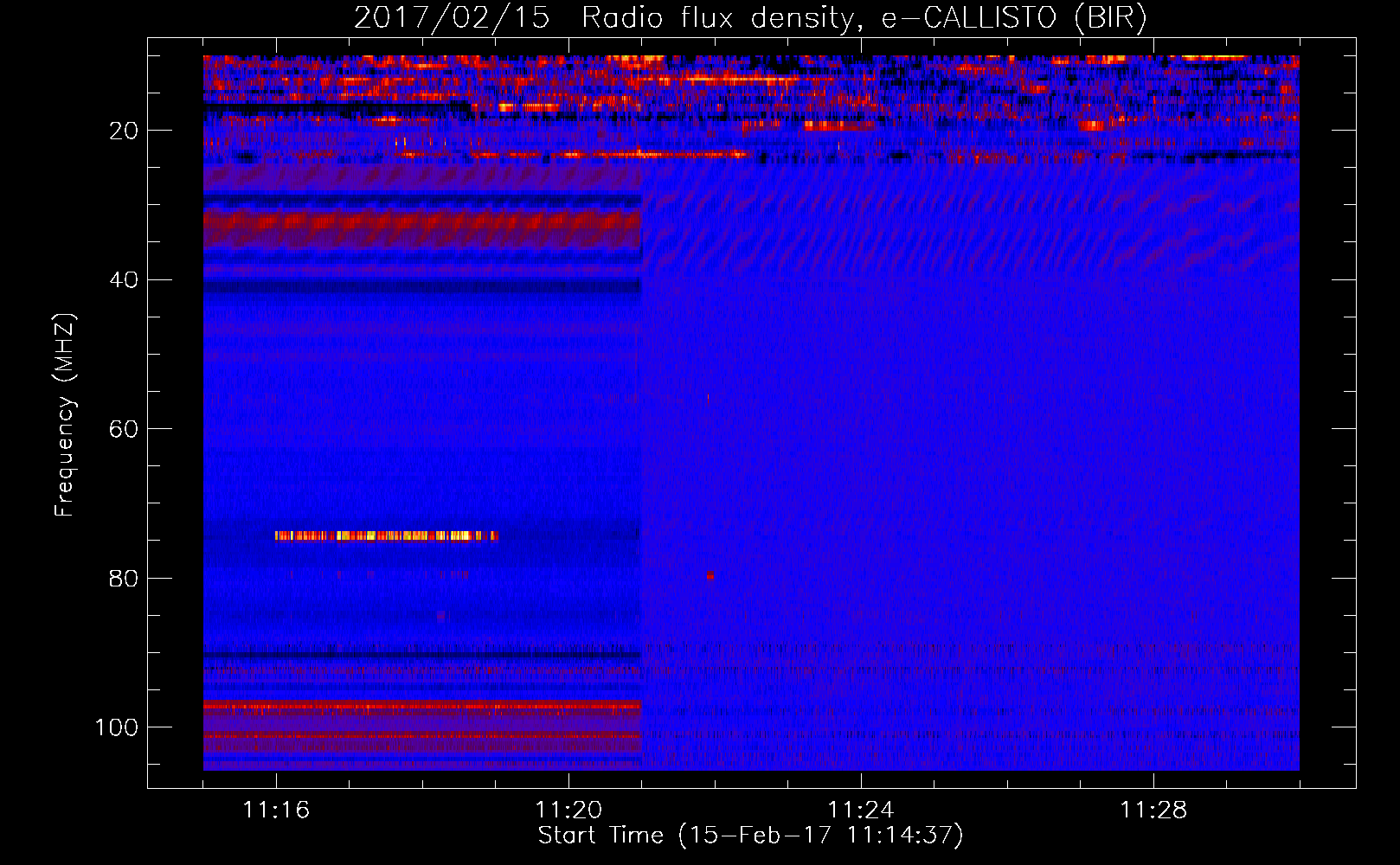This screenshot has width=1400, height=865.
Task: Click the 'Start Time (15-Feb-17 11:14:37)' label
Action: tap(750, 836)
